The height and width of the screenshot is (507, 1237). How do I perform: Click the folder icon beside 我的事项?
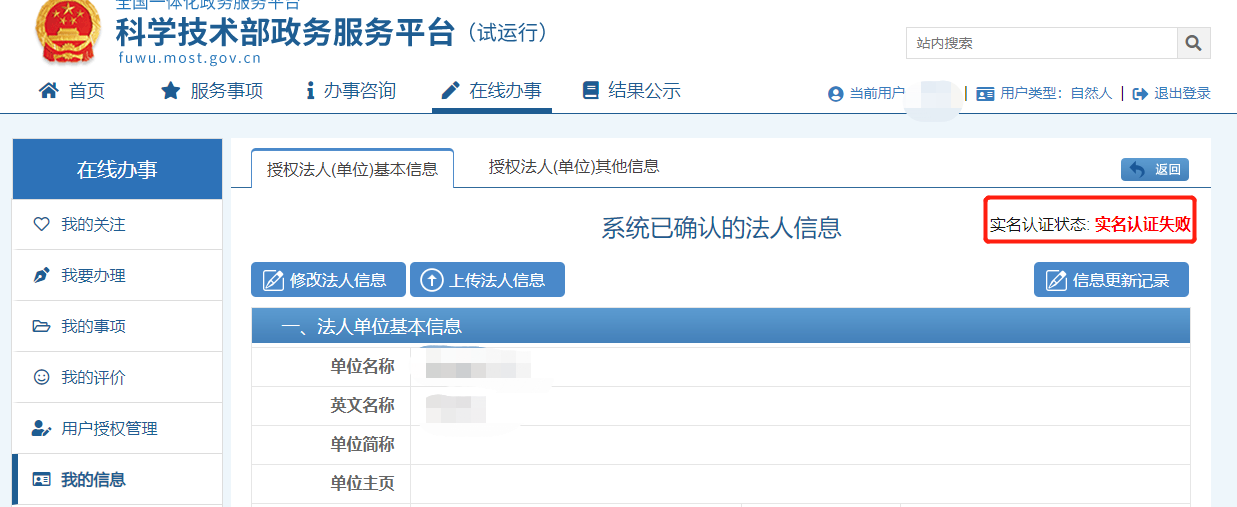41,327
